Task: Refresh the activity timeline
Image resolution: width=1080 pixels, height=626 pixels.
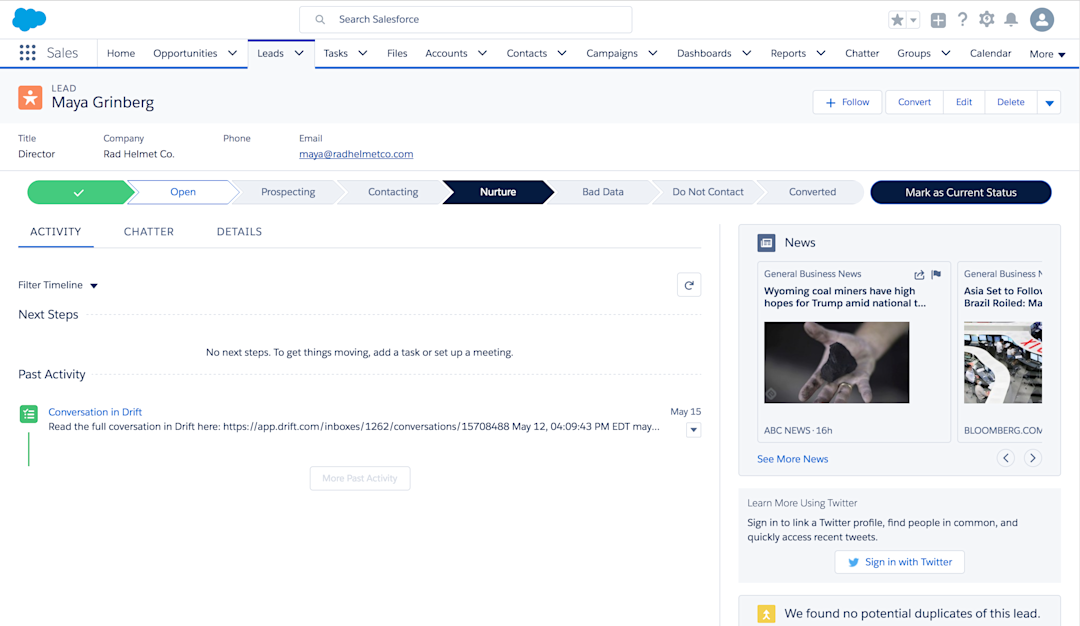Action: click(x=689, y=285)
